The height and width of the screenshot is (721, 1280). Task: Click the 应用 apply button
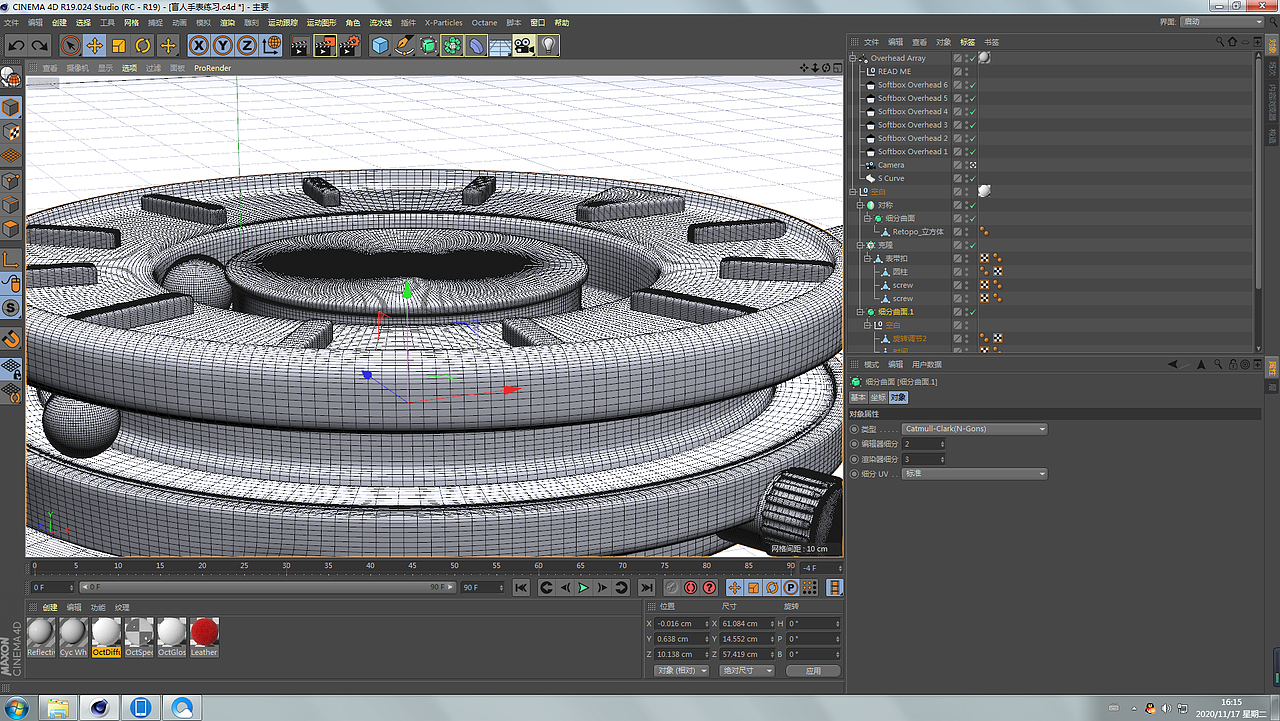812,671
